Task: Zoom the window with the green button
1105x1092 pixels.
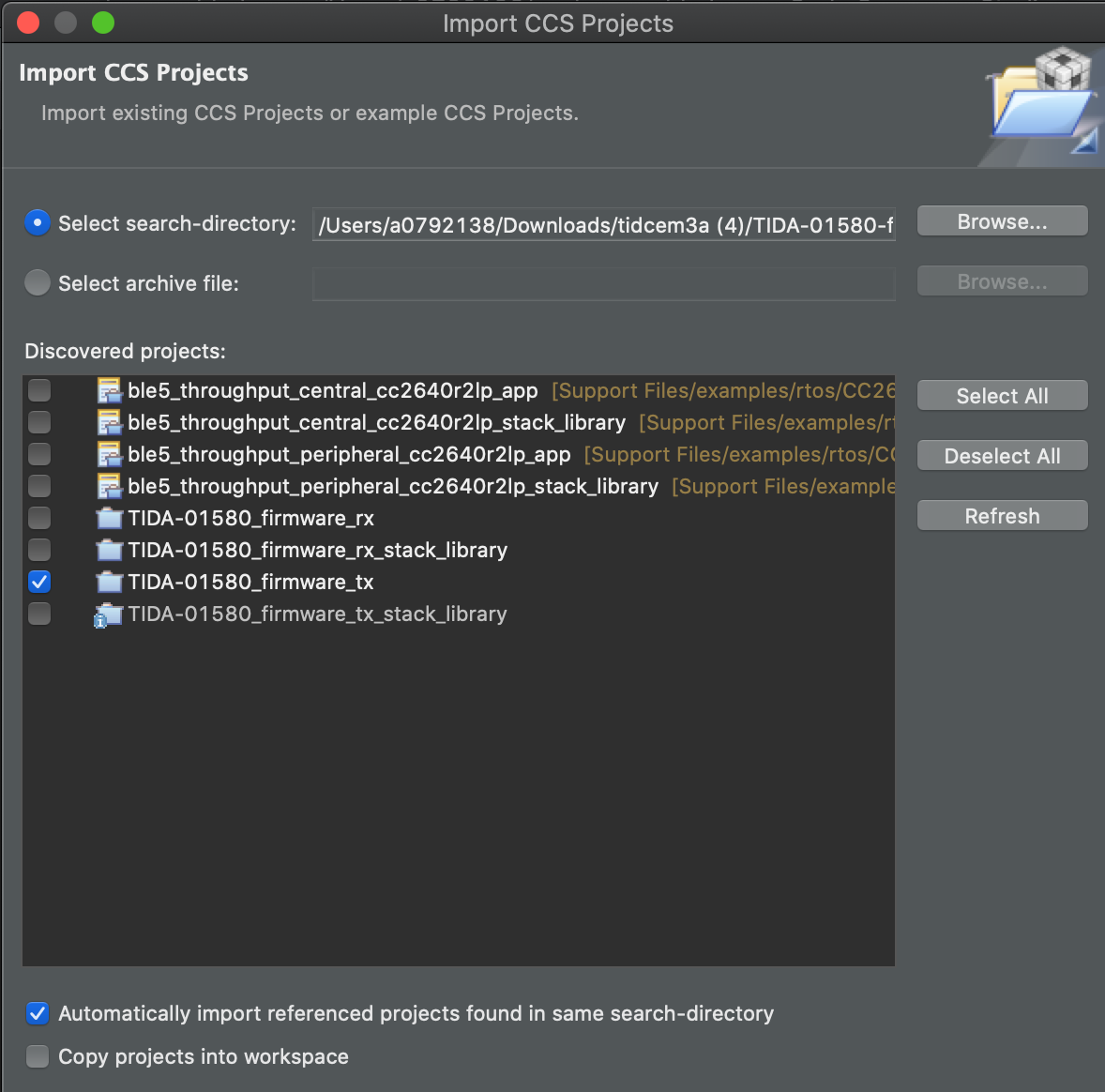Action: 103,23
